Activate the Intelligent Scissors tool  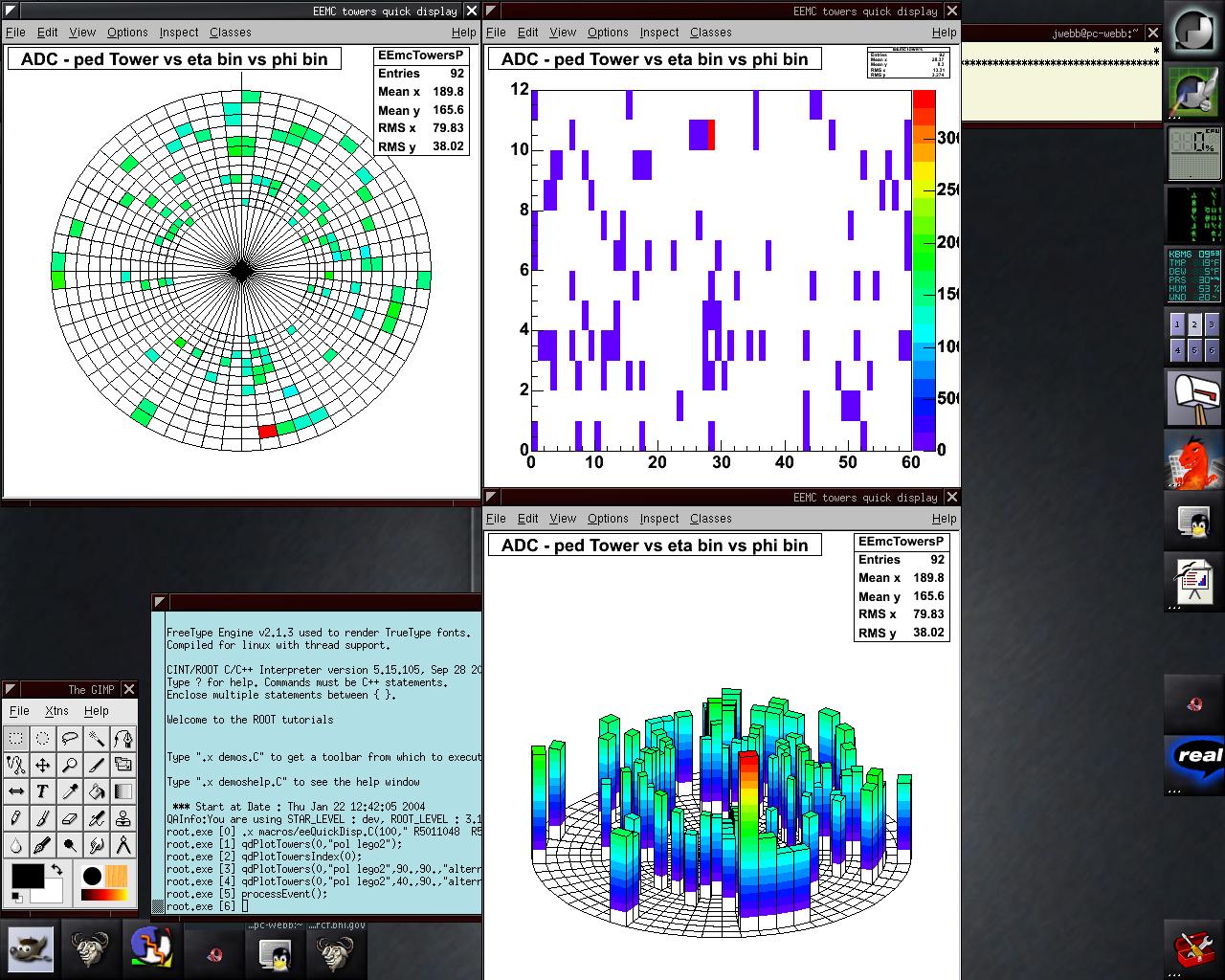(x=16, y=766)
